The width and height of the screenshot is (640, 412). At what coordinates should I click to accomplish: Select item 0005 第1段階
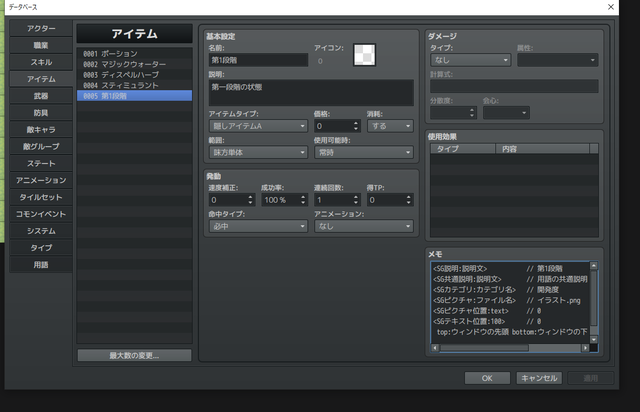tap(134, 96)
